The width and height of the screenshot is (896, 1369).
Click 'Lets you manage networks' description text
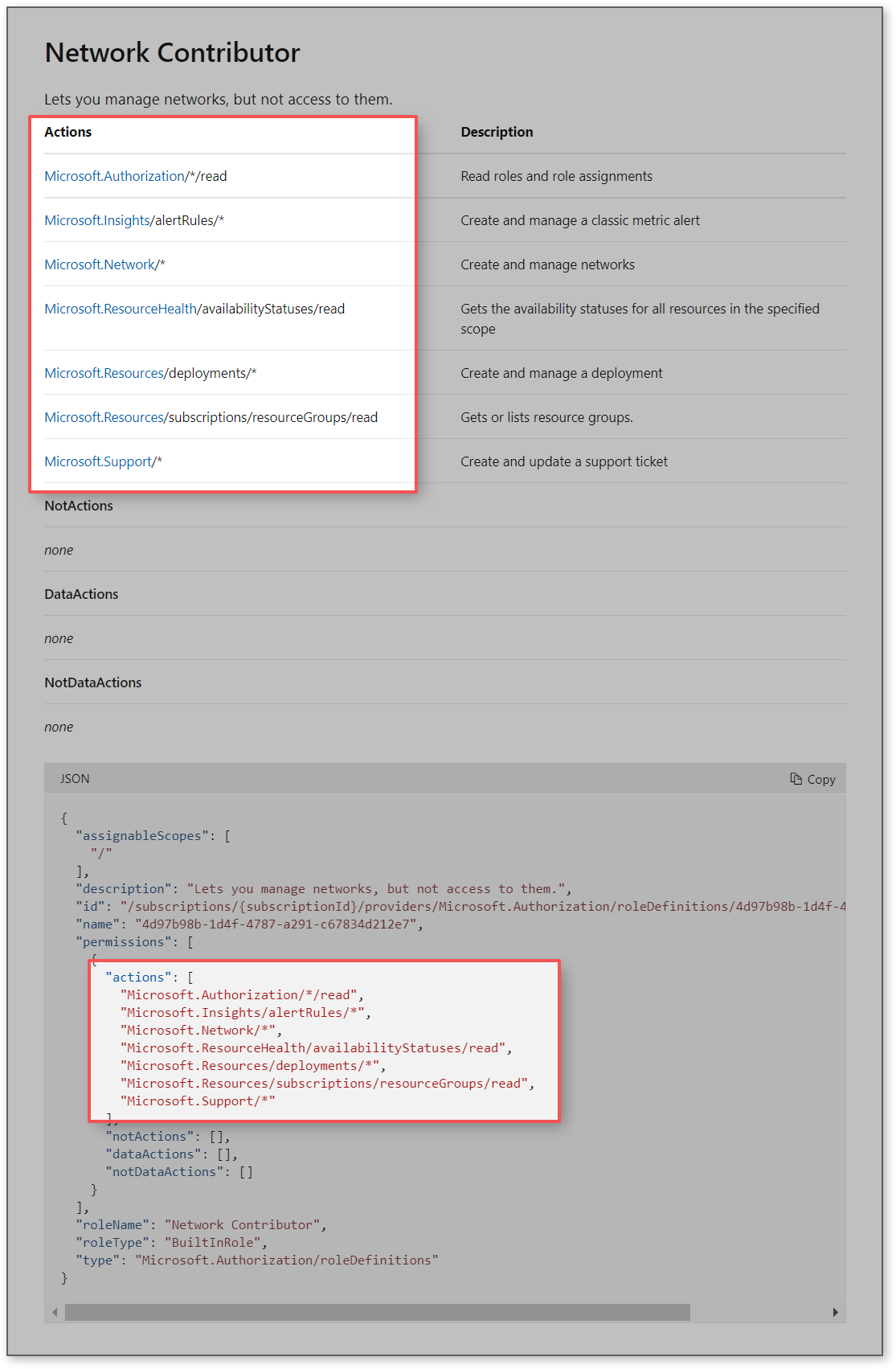point(219,100)
